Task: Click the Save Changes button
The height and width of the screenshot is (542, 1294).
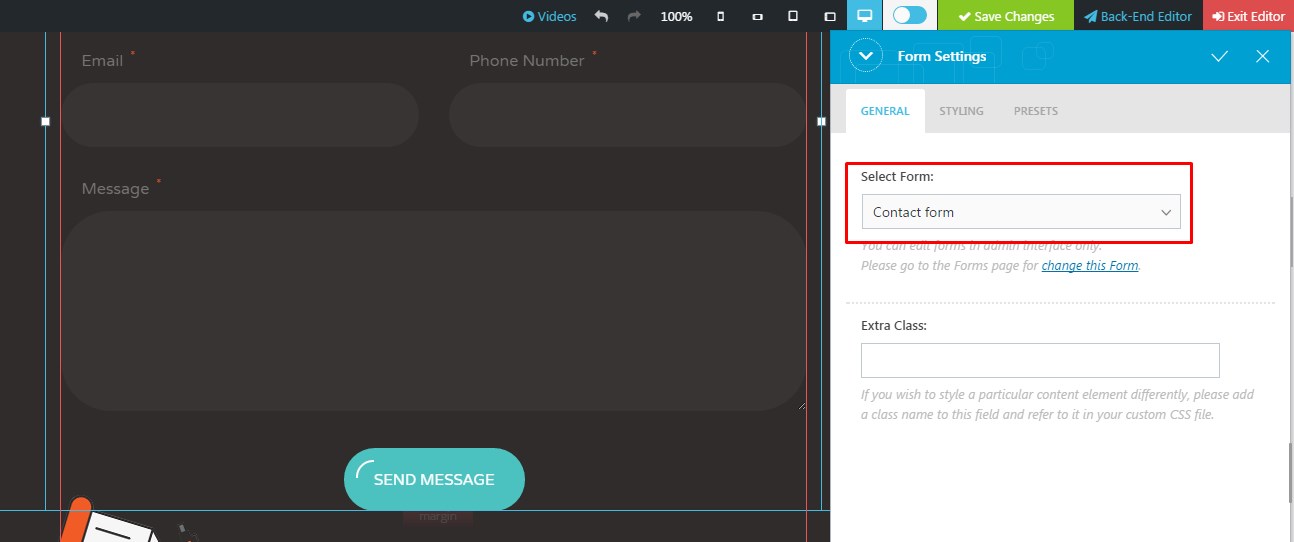Action: [1006, 16]
